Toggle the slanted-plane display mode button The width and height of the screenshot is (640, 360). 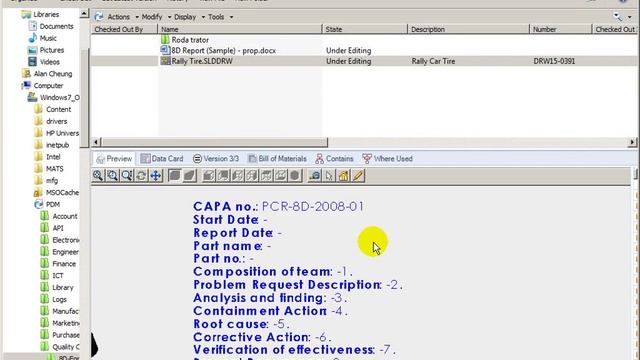189,176
